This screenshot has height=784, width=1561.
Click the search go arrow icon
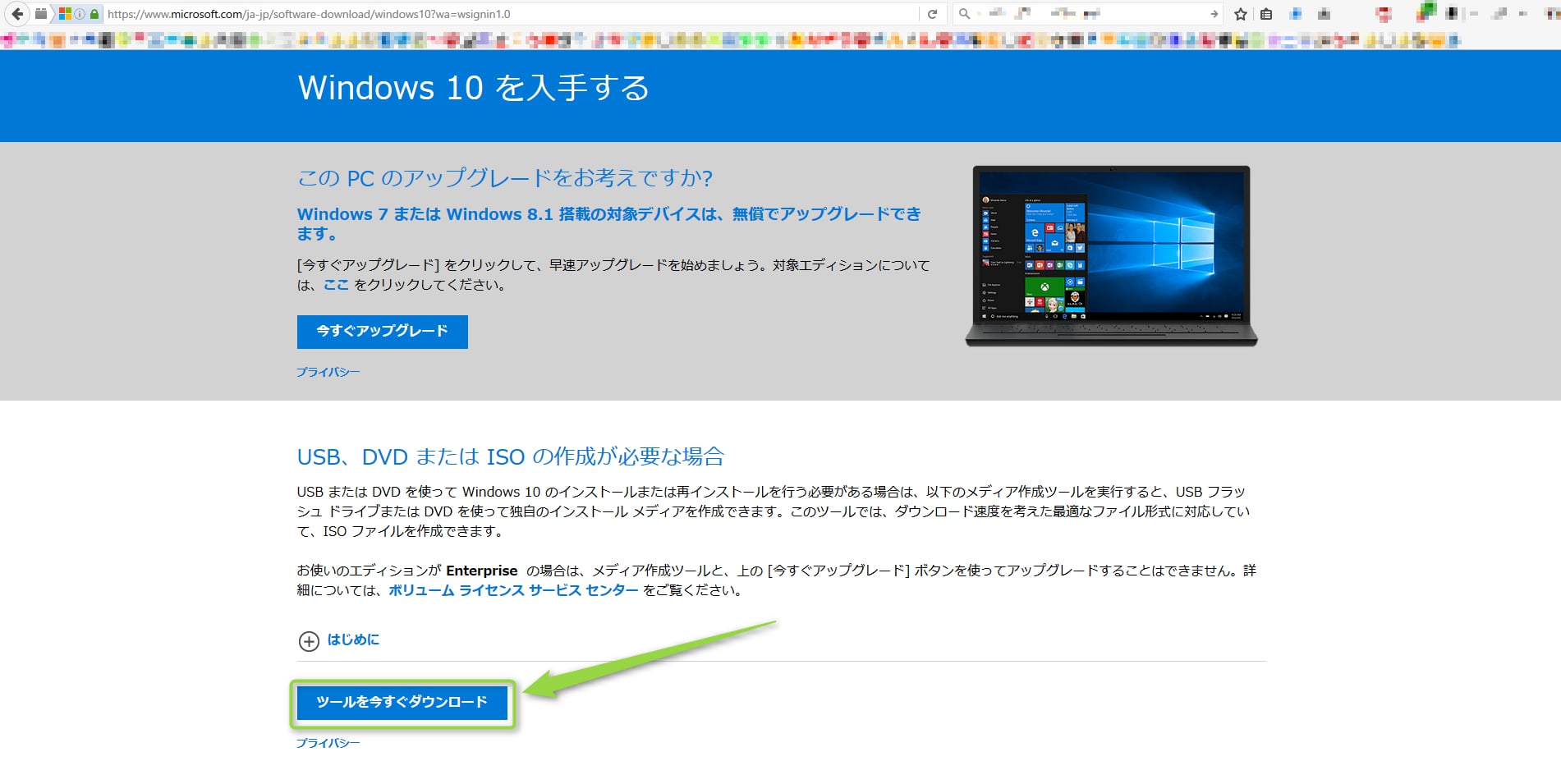1214,14
